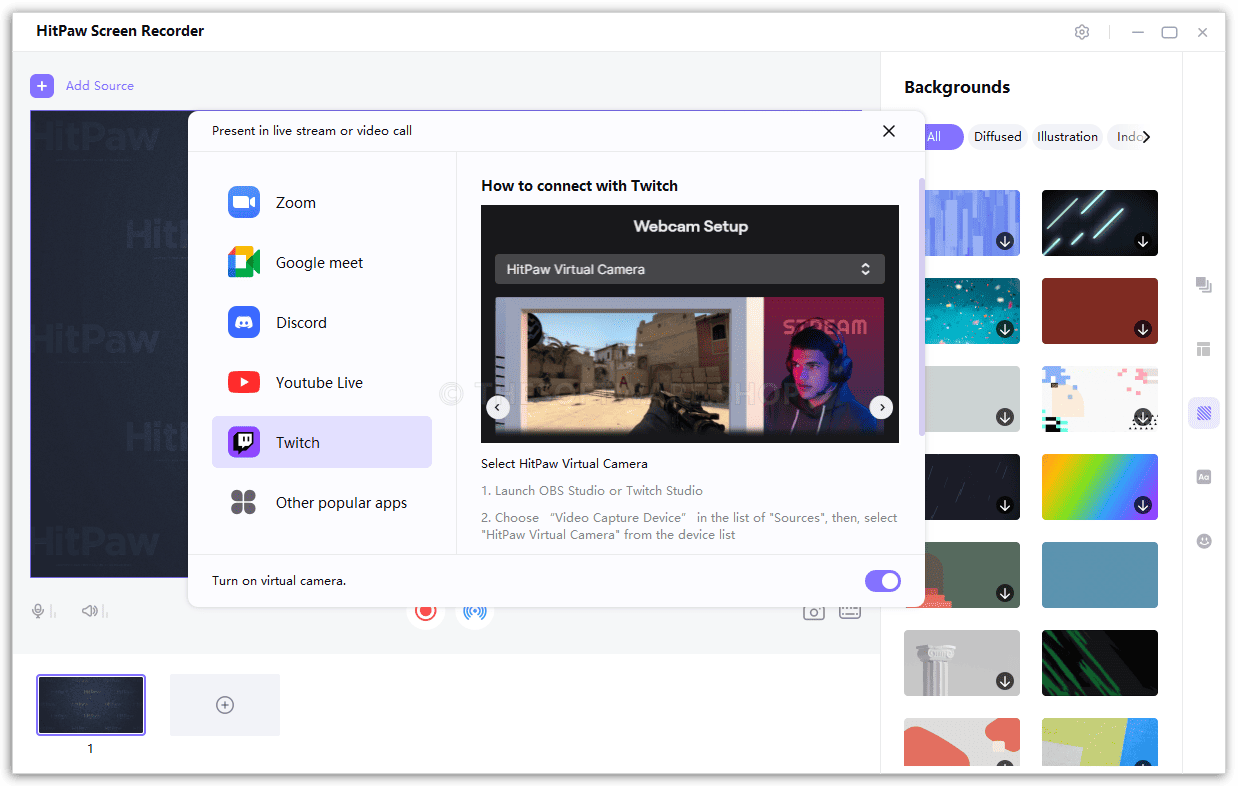Image resolution: width=1238 pixels, height=786 pixels.
Task: Click "1. Launch OBS Studio or Twitch Studio"
Action: click(592, 491)
